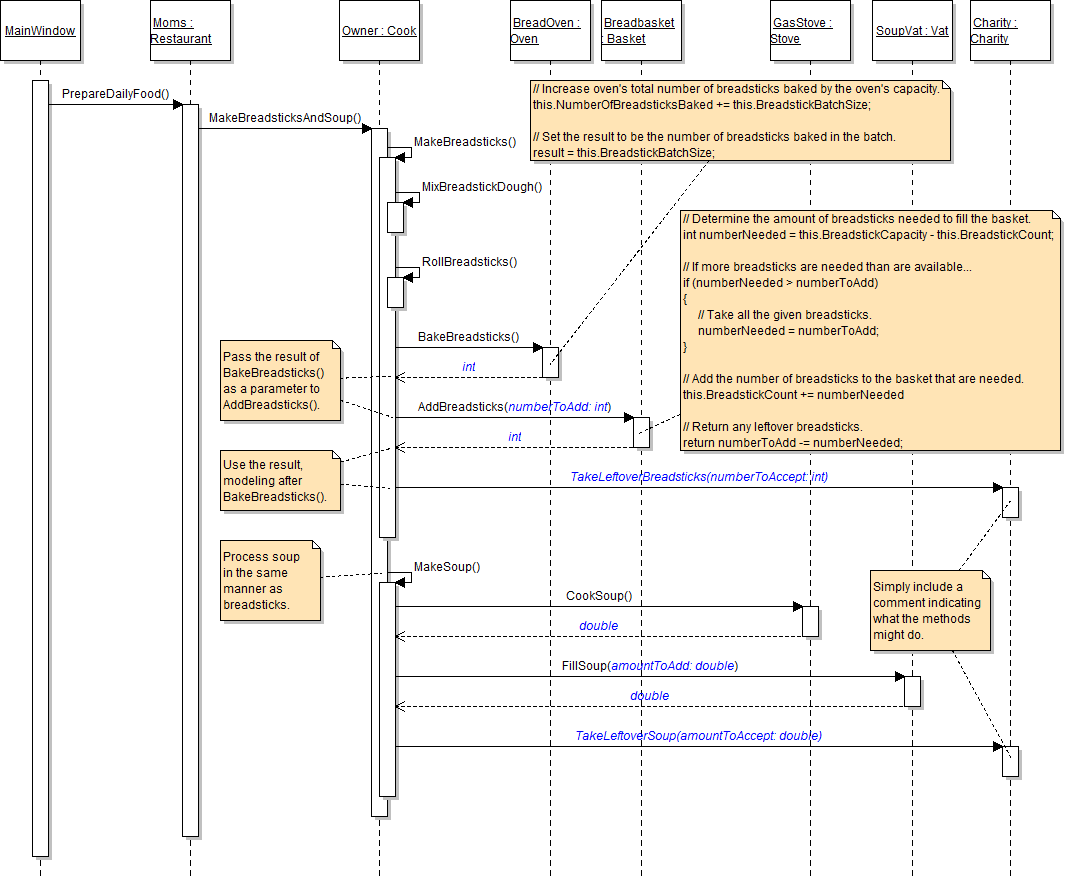Screen dimensions: 1065x895
Task: Select the SoupVat : Vat object box
Action: [912, 31]
